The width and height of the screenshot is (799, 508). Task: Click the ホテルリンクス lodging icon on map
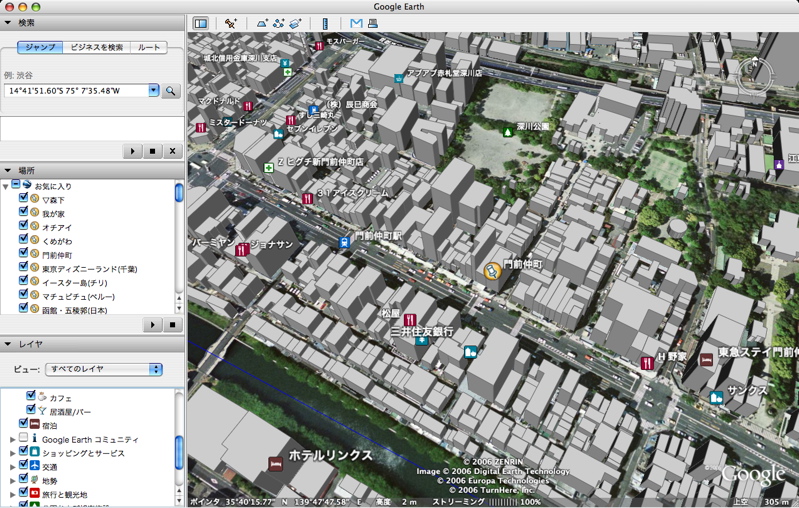(276, 464)
